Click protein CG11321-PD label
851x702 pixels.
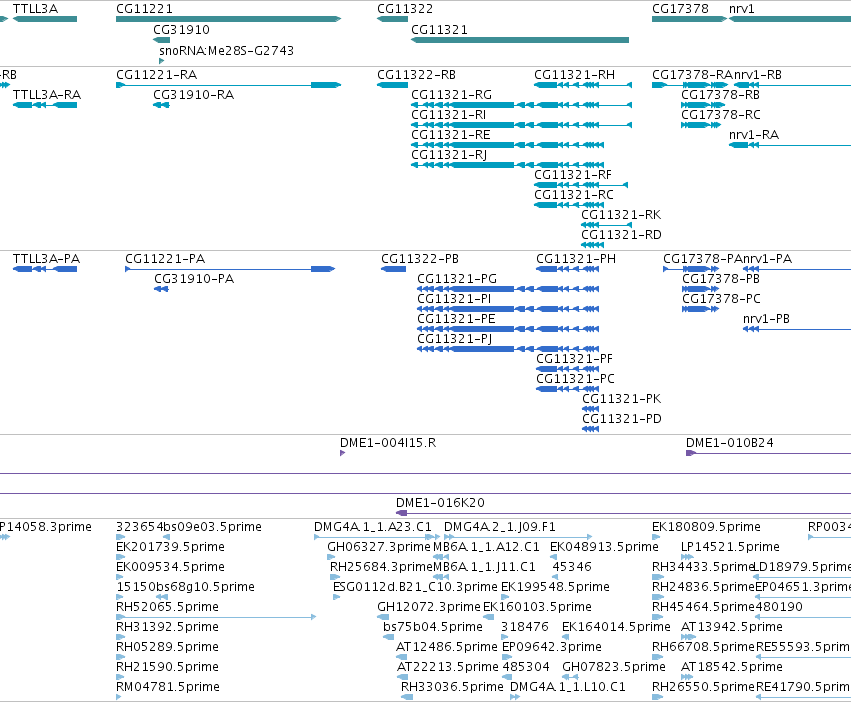tap(621, 419)
